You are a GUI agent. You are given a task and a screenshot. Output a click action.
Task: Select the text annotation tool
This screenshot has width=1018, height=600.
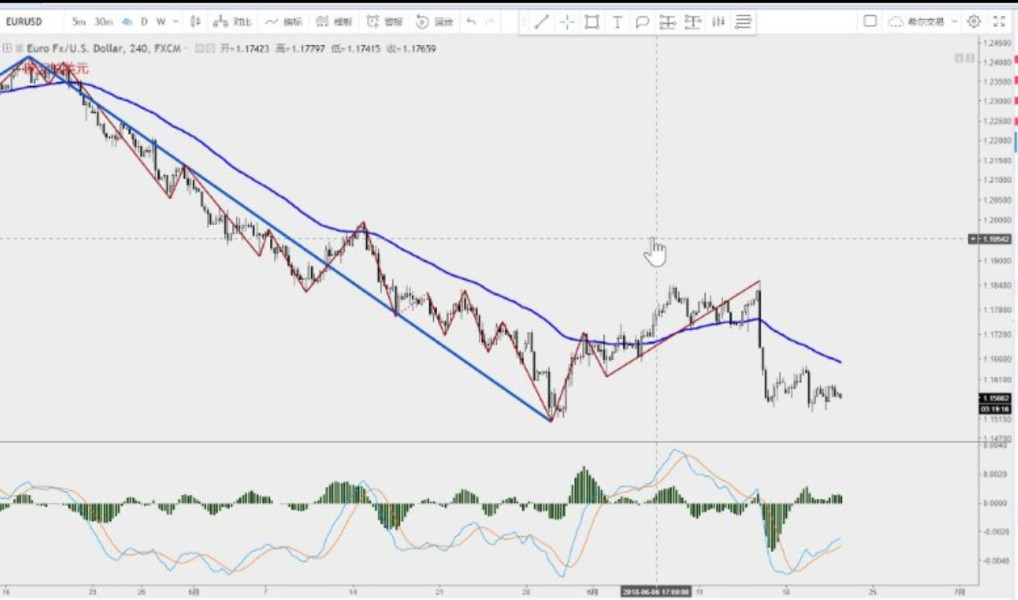click(x=617, y=22)
